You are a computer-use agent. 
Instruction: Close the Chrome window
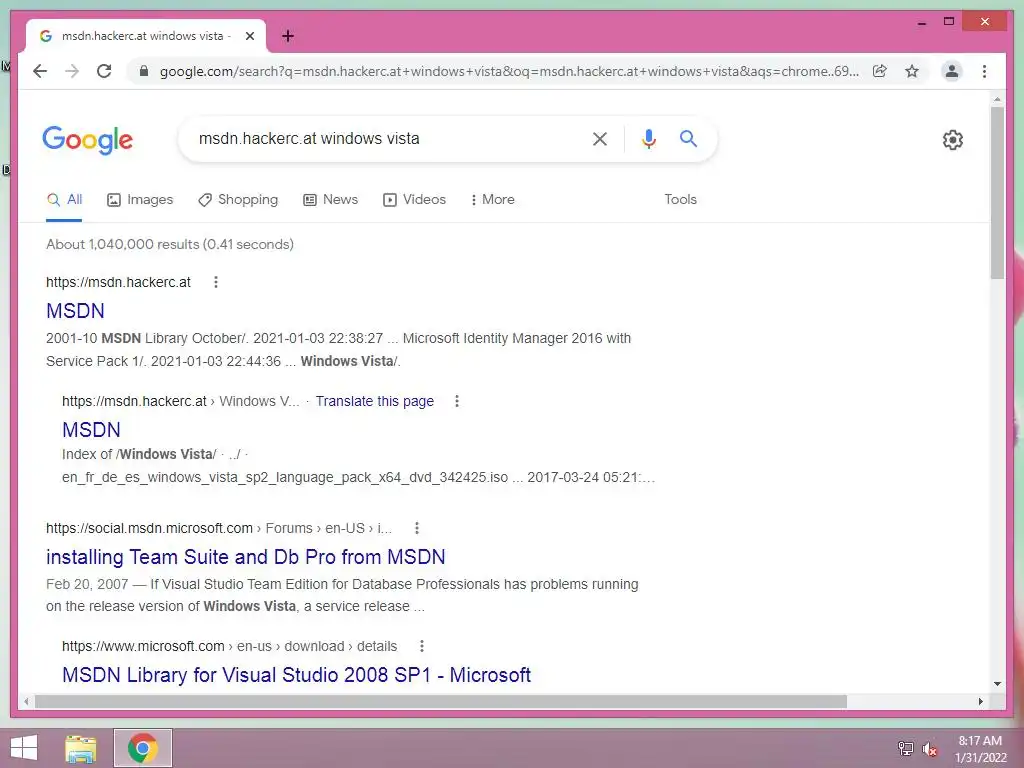[x=985, y=22]
